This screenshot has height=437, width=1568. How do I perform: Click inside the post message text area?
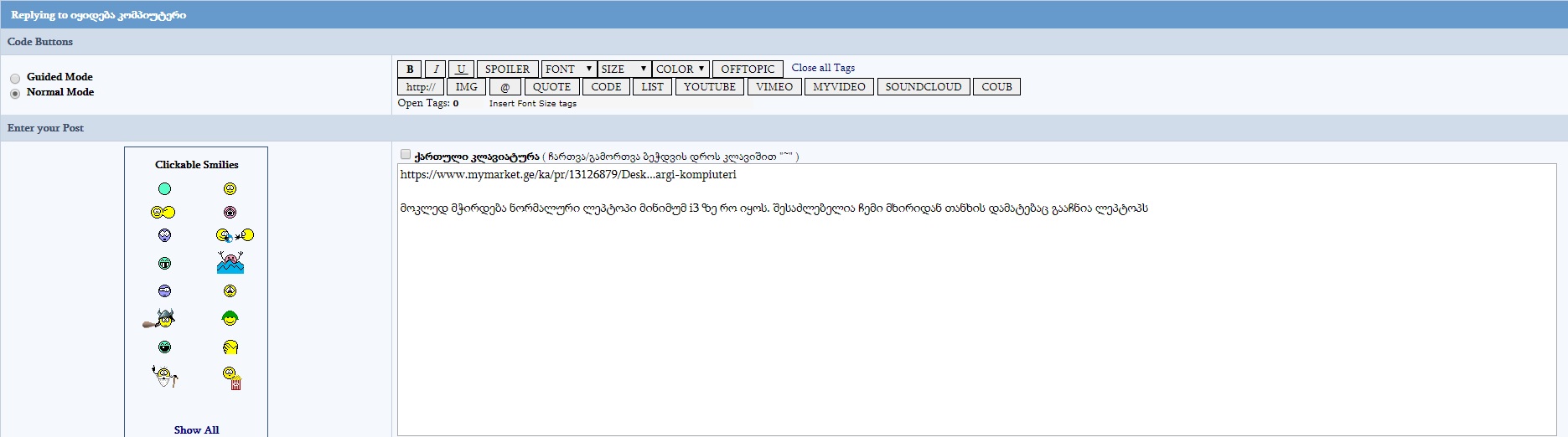(976, 300)
